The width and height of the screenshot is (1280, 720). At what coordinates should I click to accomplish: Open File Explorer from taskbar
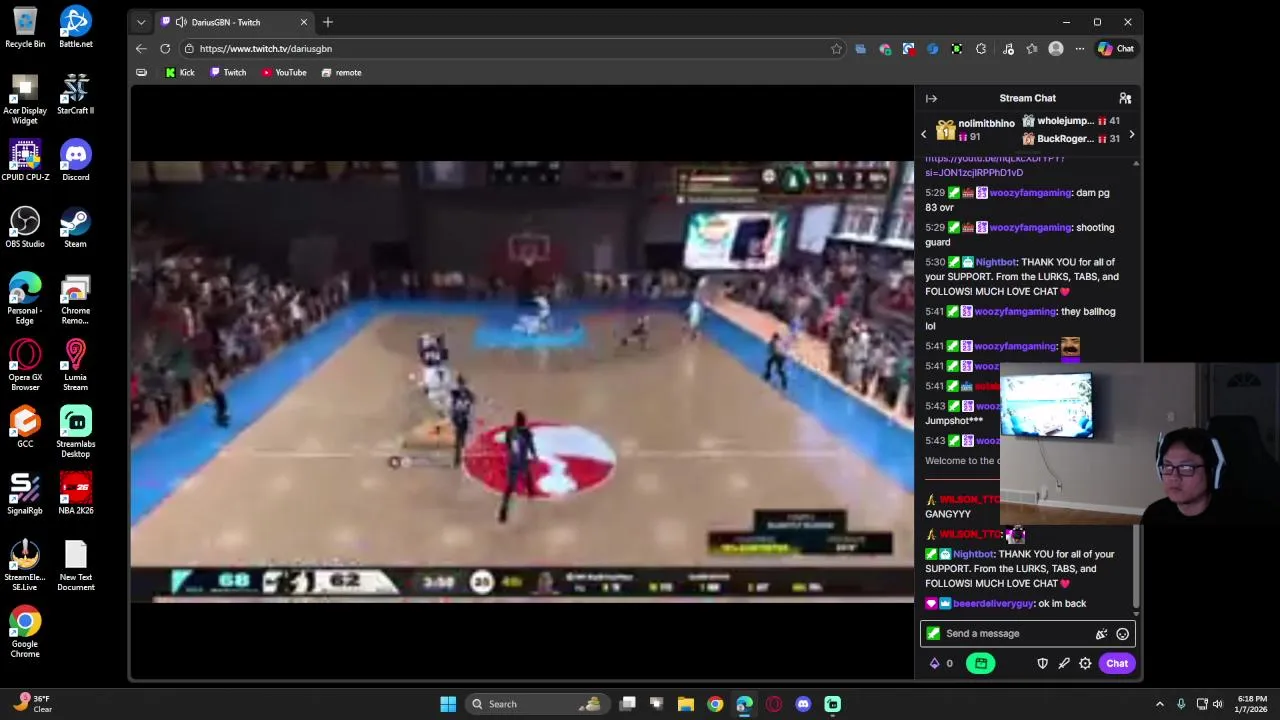[x=686, y=704]
